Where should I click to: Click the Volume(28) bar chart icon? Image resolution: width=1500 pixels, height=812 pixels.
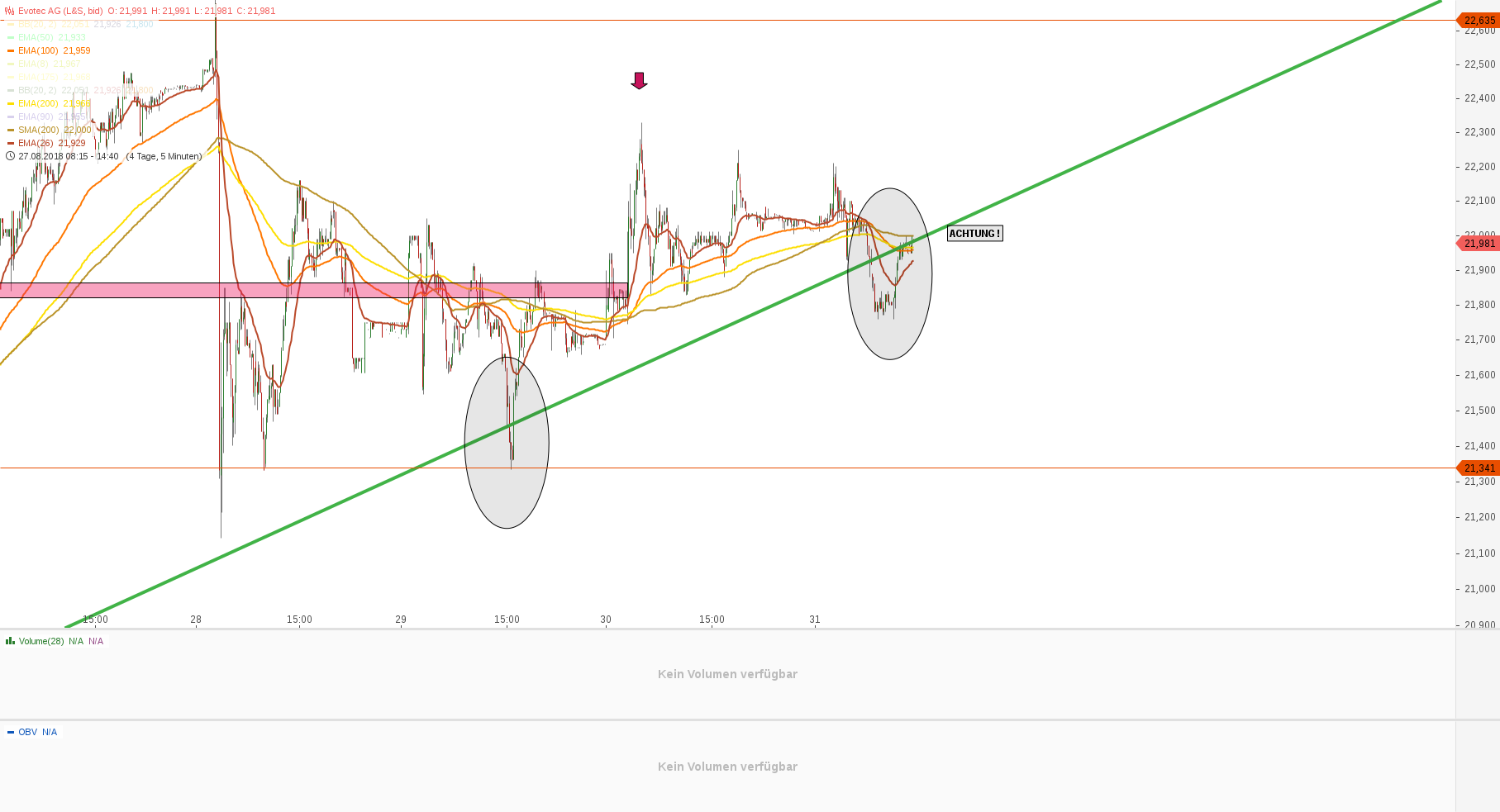9,641
